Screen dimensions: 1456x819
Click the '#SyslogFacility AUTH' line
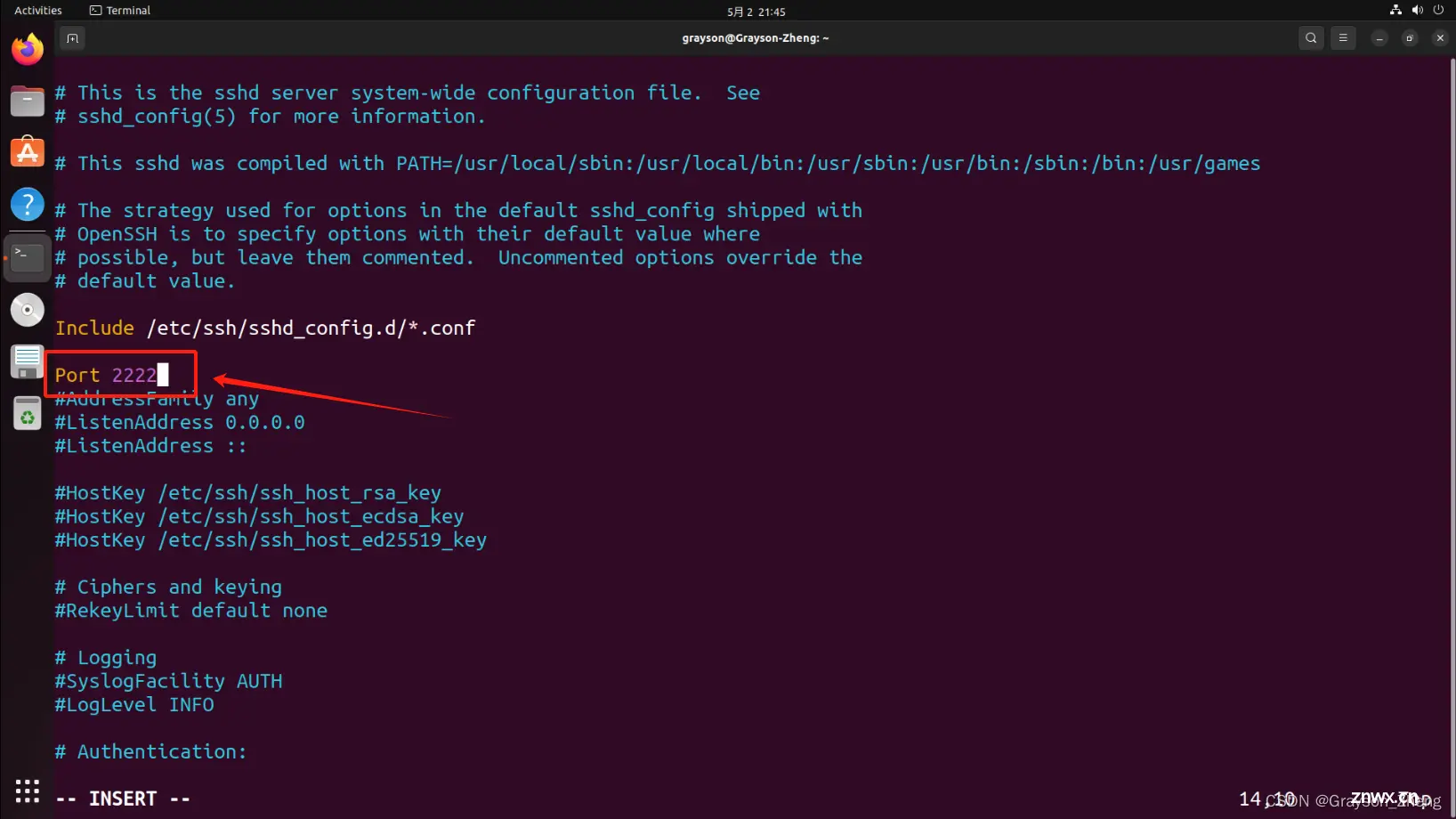click(x=169, y=681)
